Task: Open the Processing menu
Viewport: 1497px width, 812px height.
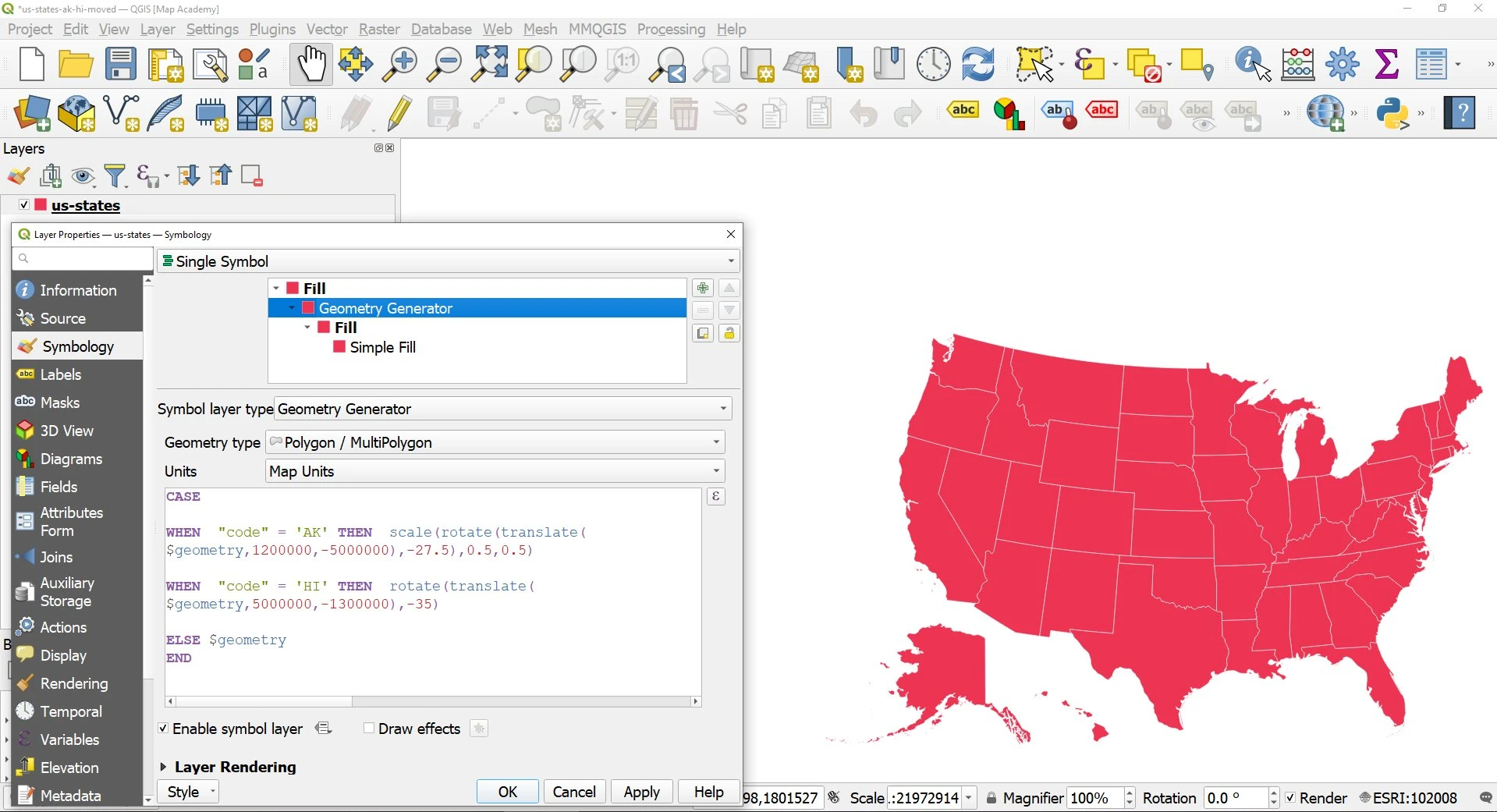Action: click(x=670, y=29)
